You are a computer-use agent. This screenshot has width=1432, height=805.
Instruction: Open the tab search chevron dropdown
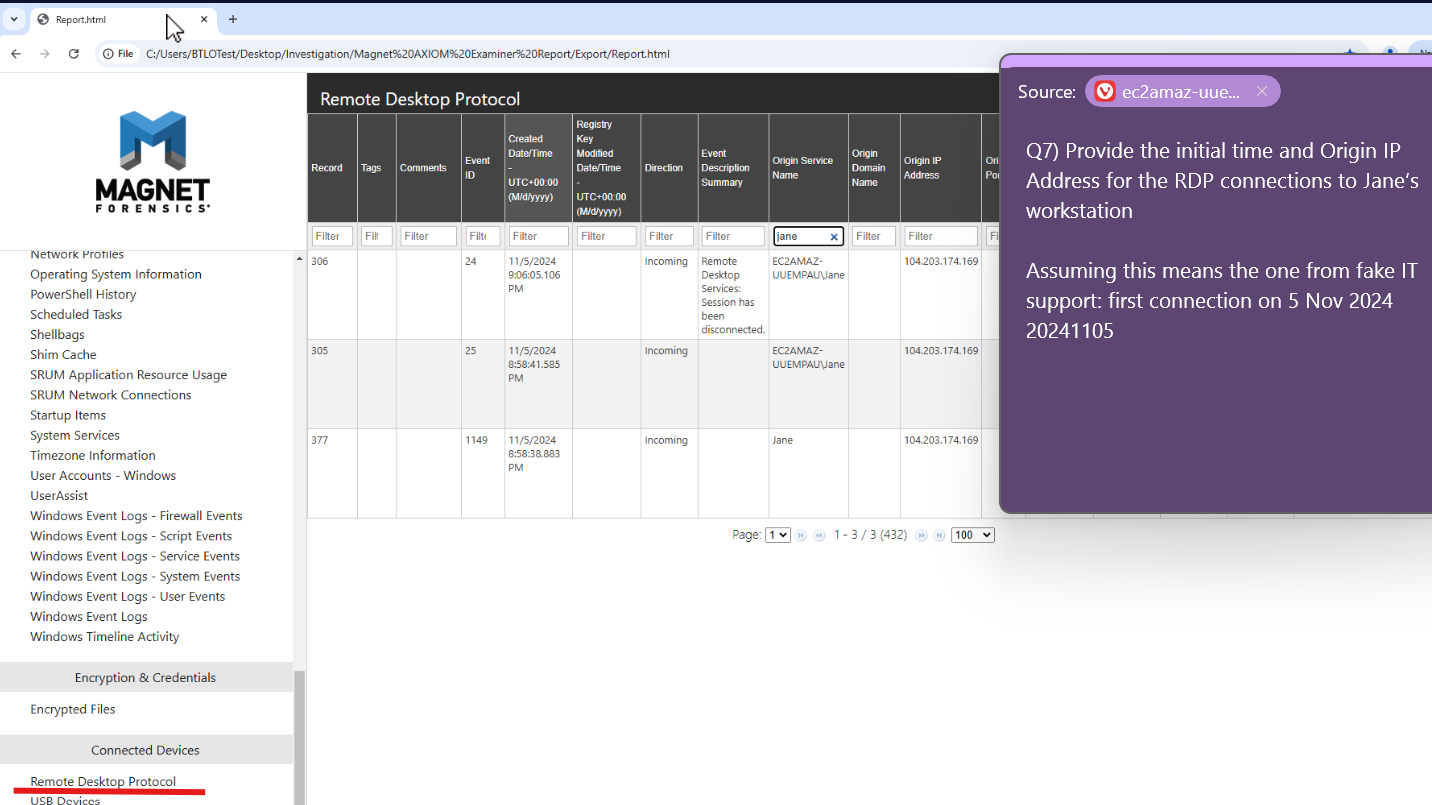14,19
